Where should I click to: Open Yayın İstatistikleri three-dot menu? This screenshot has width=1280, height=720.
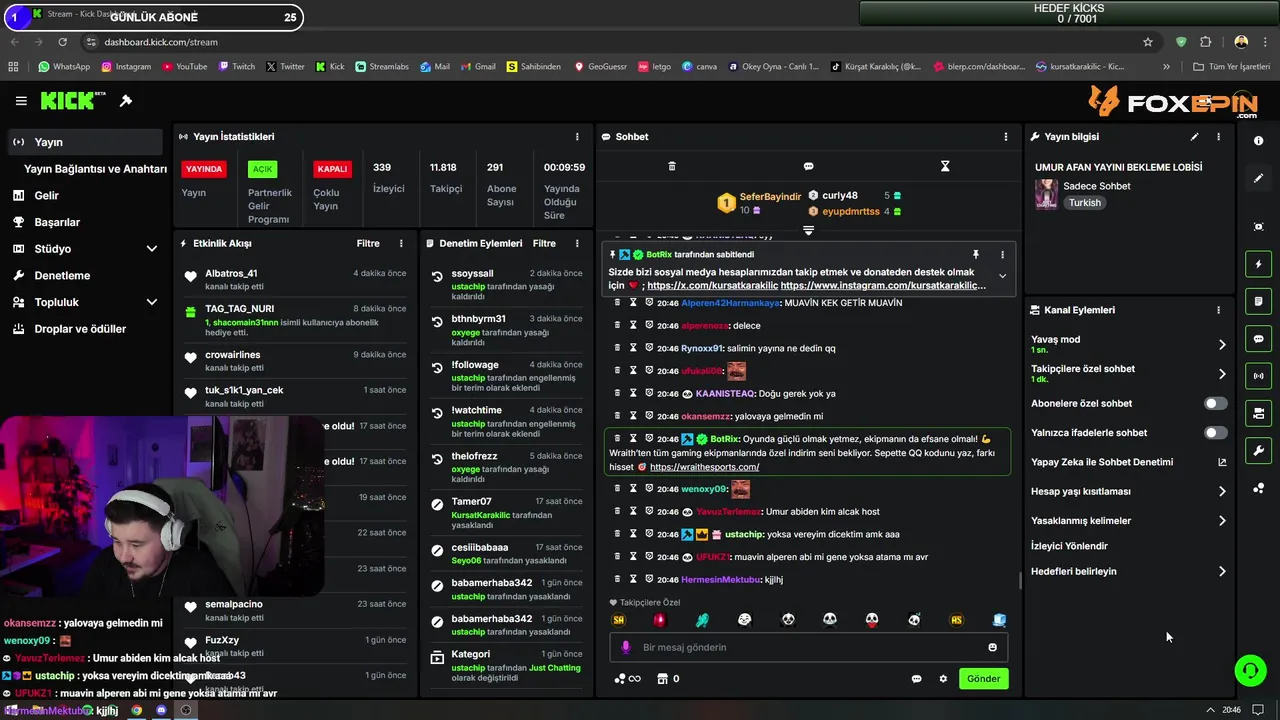(x=577, y=137)
